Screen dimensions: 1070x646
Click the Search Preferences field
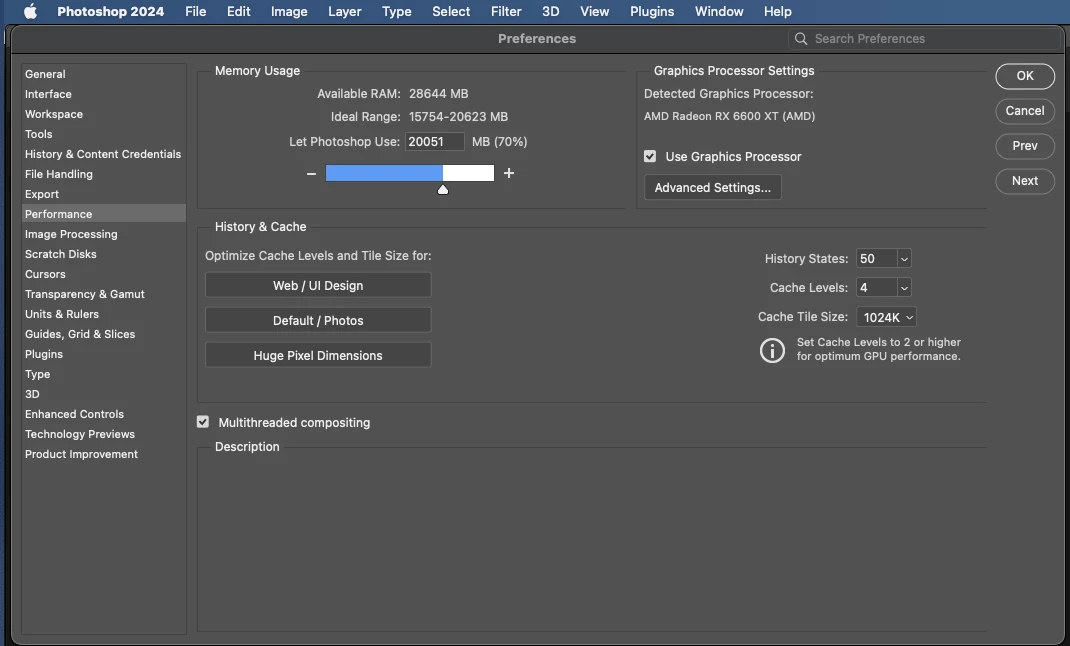(x=924, y=39)
